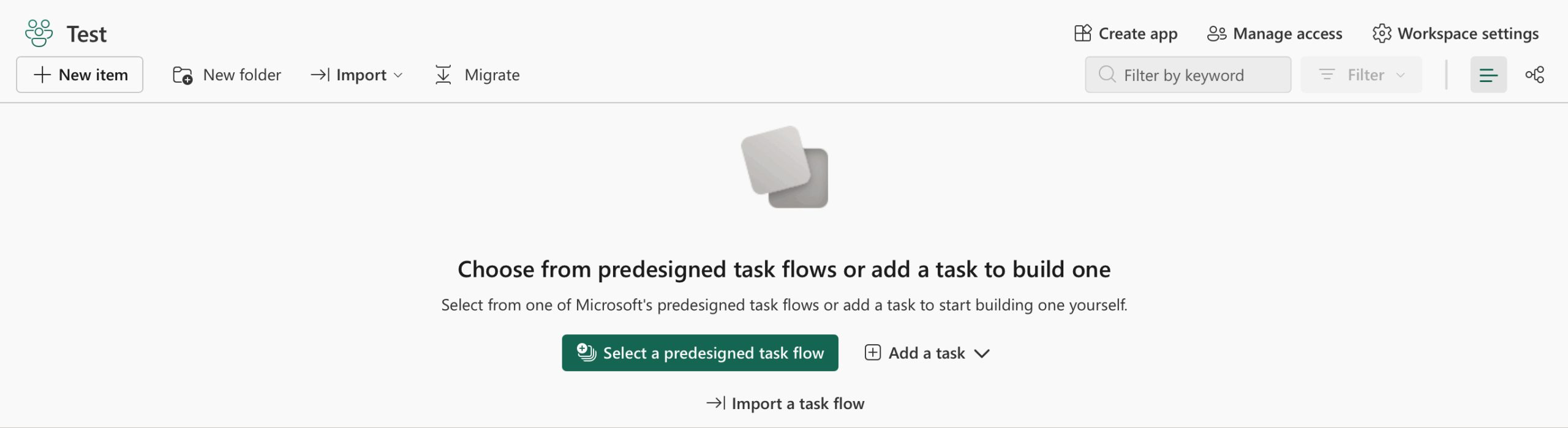1568x428 pixels.
Task: Switch to lineage view
Action: [x=1535, y=75]
